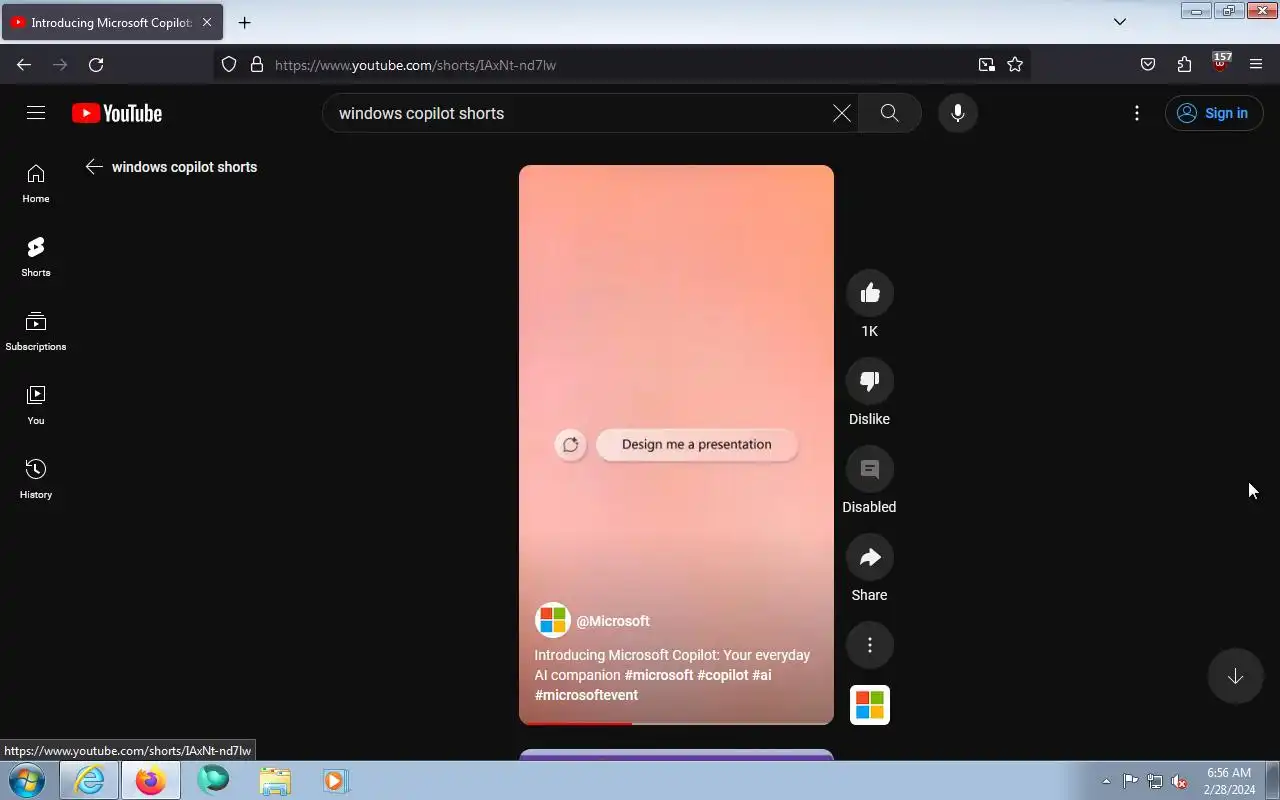Open the network tray icon

(x=1155, y=781)
